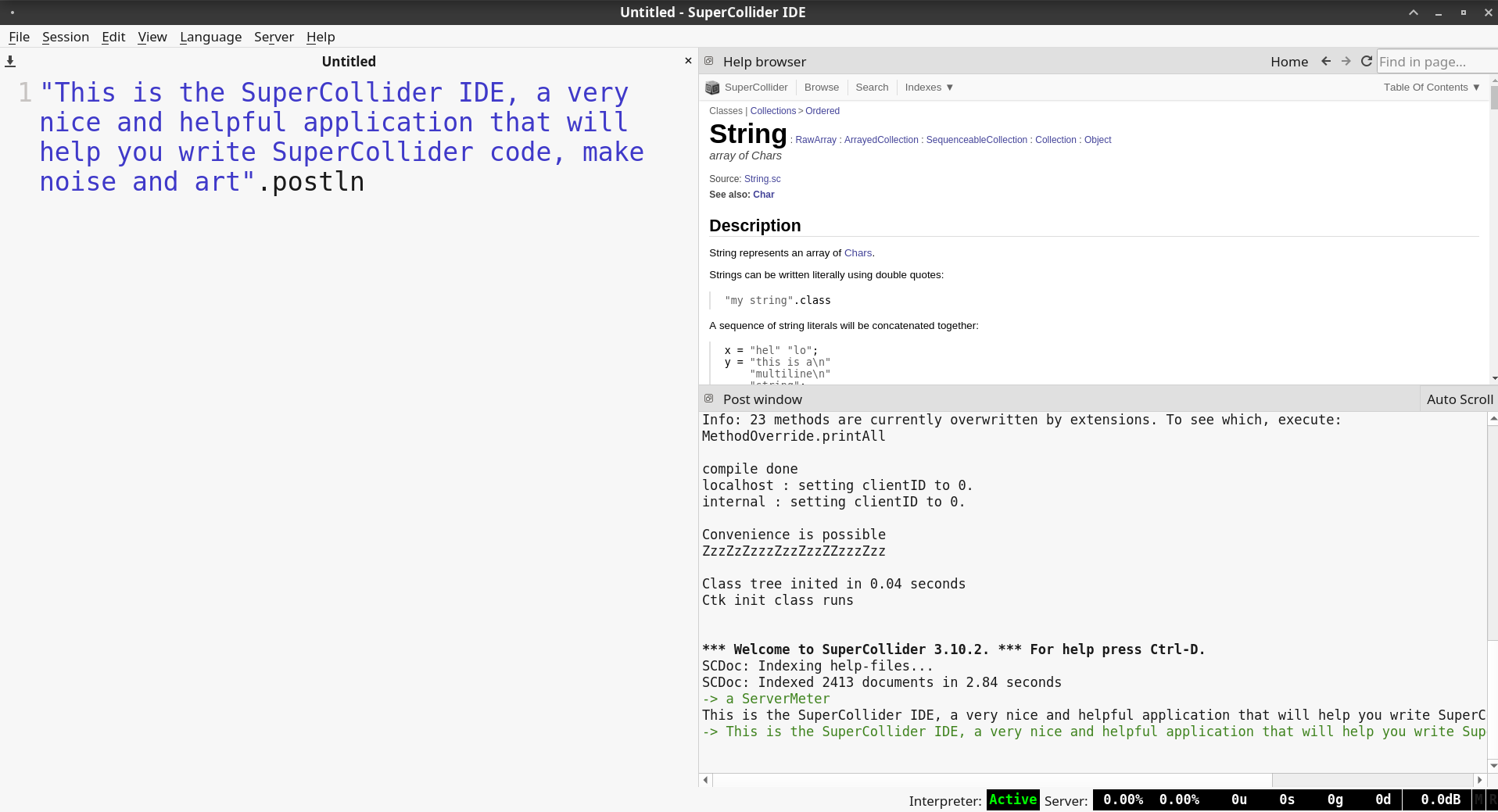The height and width of the screenshot is (812, 1498).
Task: Click the SuperCollider link in help toolbar
Action: click(x=756, y=88)
